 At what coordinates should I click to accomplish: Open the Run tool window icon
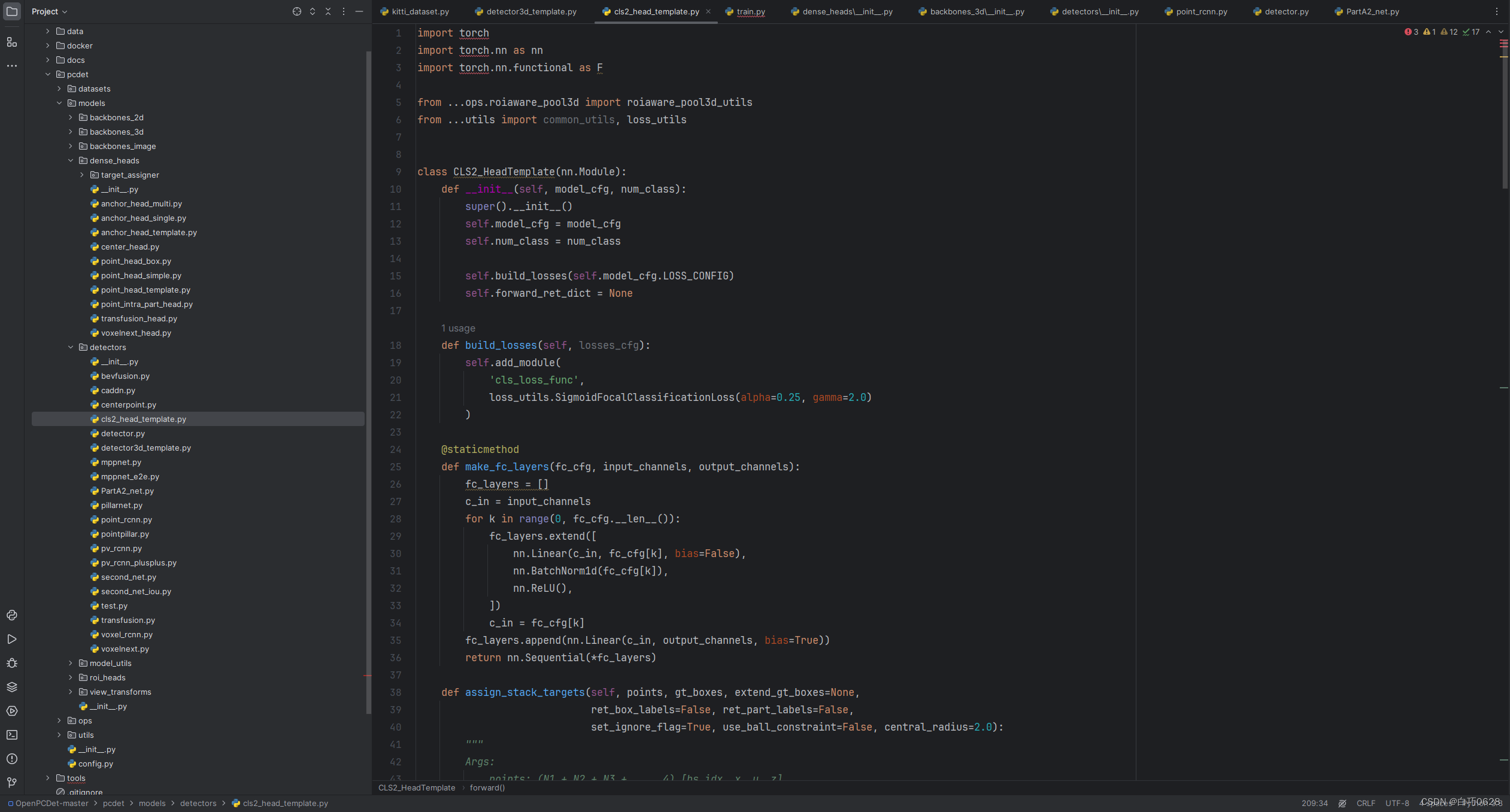coord(11,639)
